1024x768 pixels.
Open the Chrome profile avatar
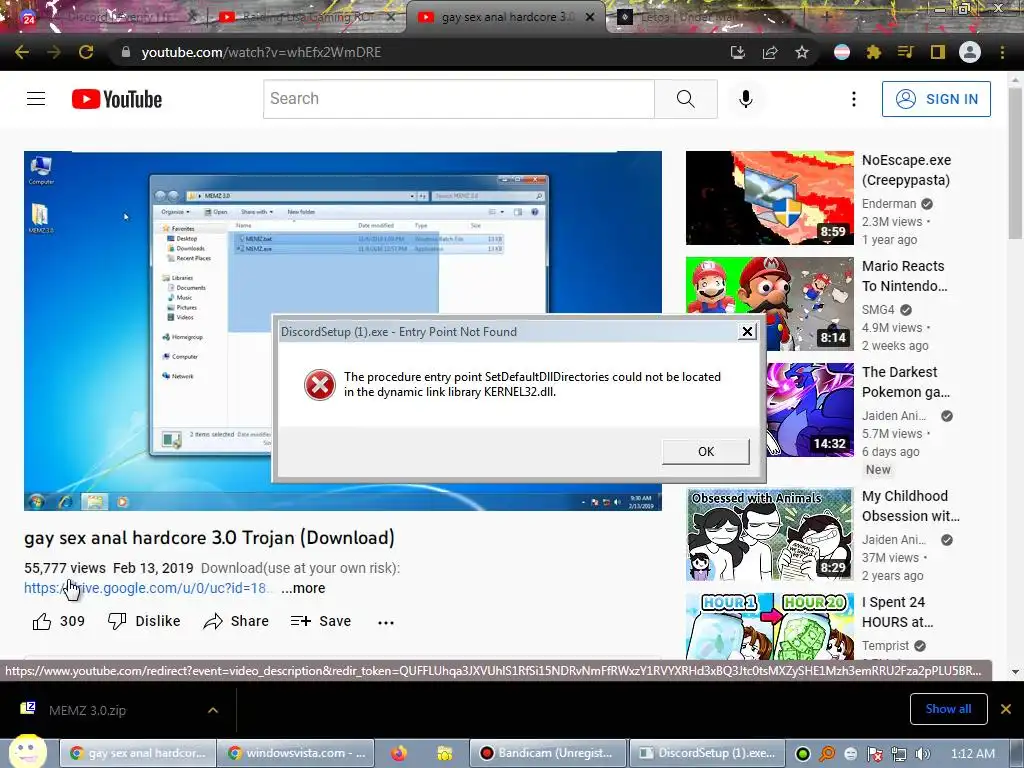point(970,52)
